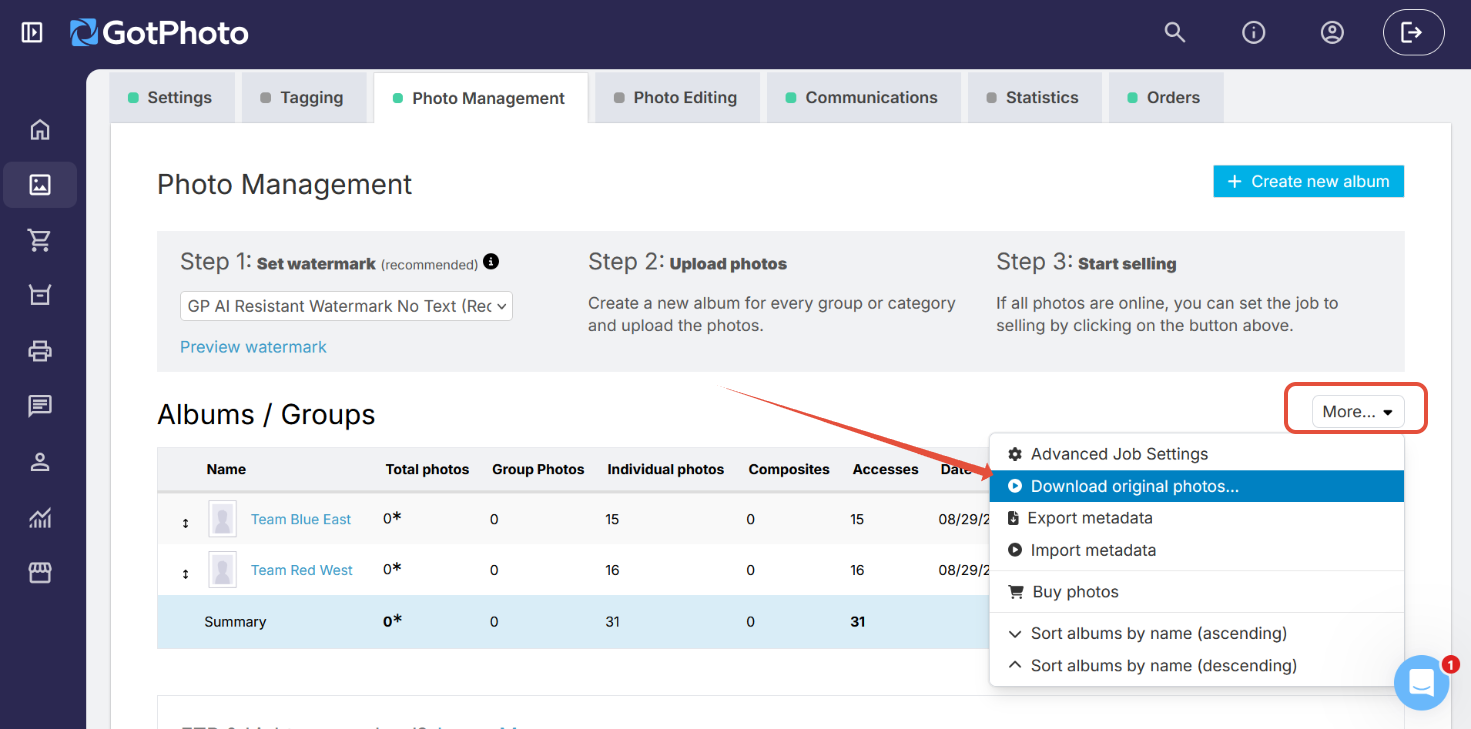The image size is (1471, 729).
Task: Click the logout button icon
Action: pyautogui.click(x=1413, y=33)
